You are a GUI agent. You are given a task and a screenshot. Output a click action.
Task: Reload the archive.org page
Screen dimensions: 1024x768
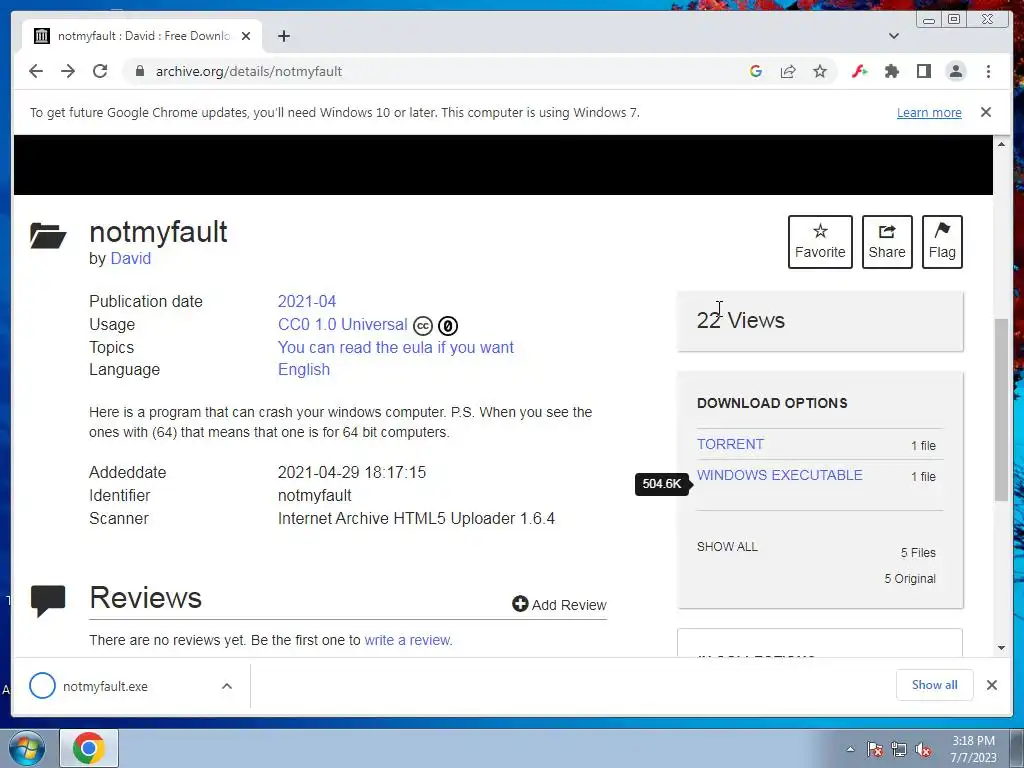pos(100,71)
